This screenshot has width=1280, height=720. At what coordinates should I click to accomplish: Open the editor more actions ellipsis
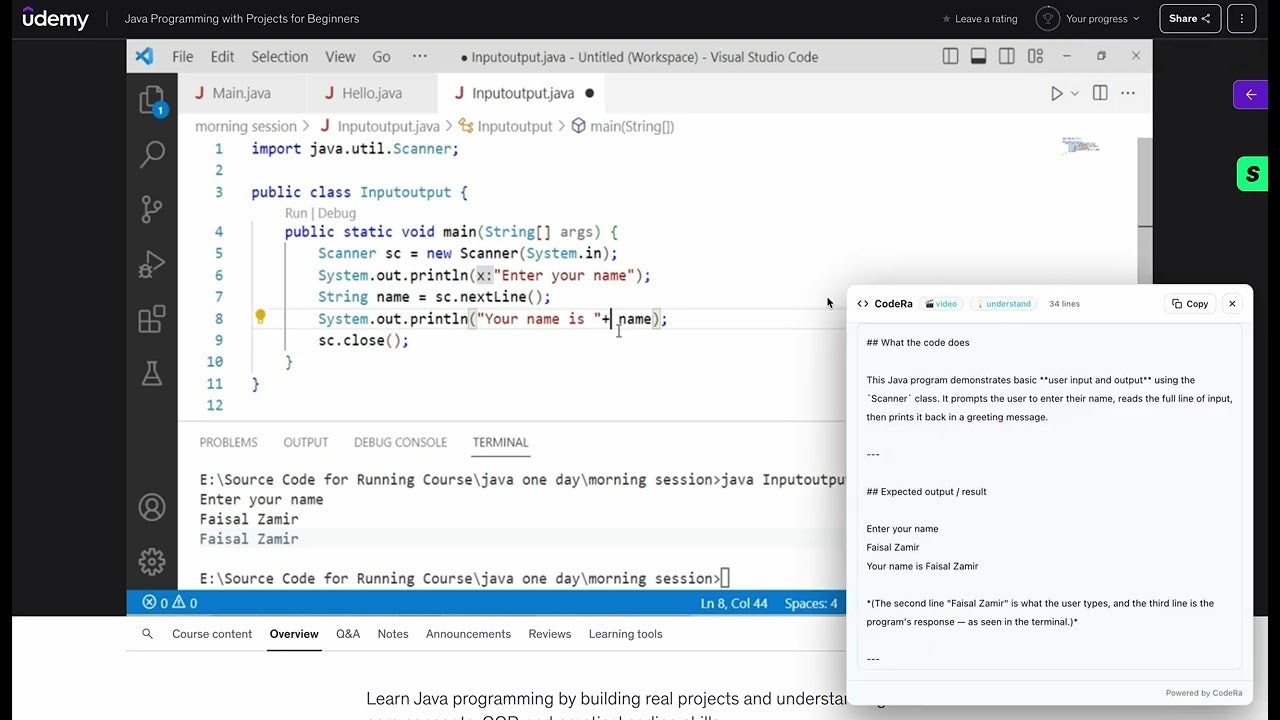pos(1128,93)
